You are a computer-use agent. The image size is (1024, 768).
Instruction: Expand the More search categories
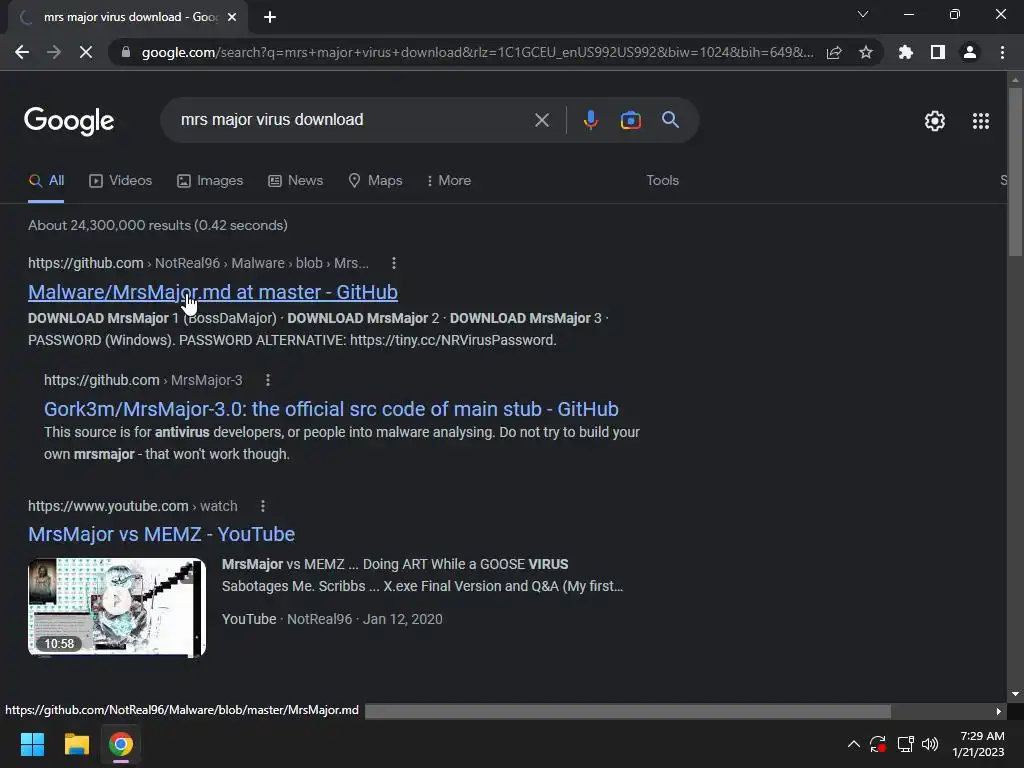(x=449, y=181)
